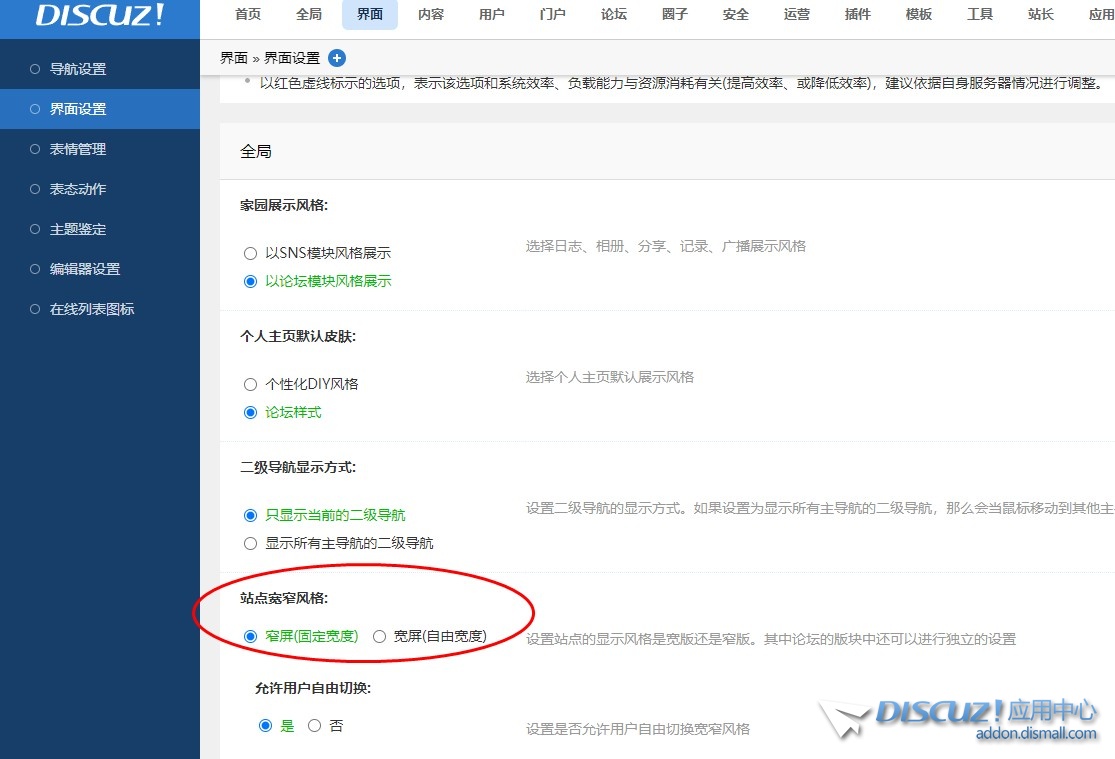The height and width of the screenshot is (759, 1115).
Task: Click the DISCUZ! logo in header
Action: point(100,15)
